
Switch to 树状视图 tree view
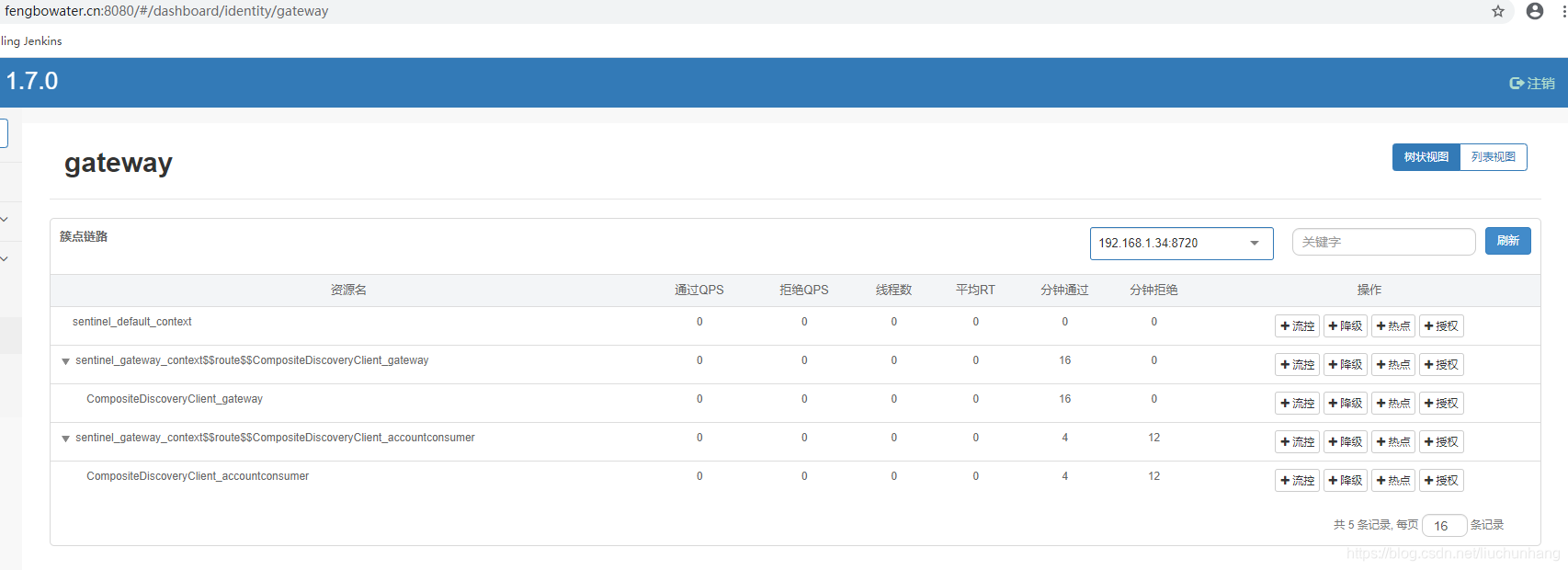[x=1426, y=157]
